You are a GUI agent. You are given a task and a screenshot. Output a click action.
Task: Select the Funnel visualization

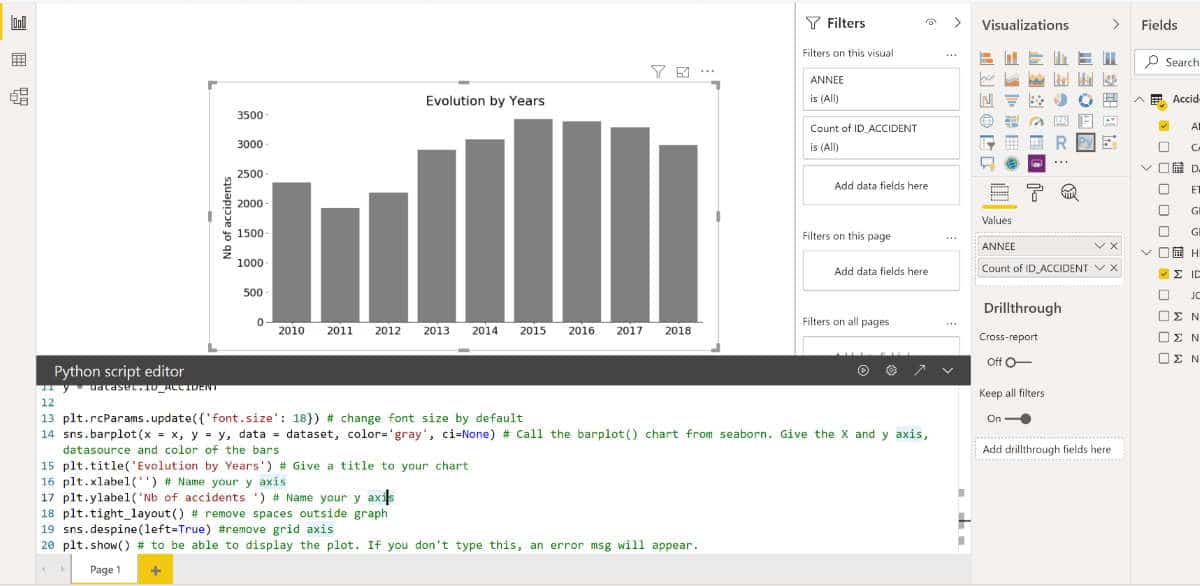pyautogui.click(x=1012, y=100)
